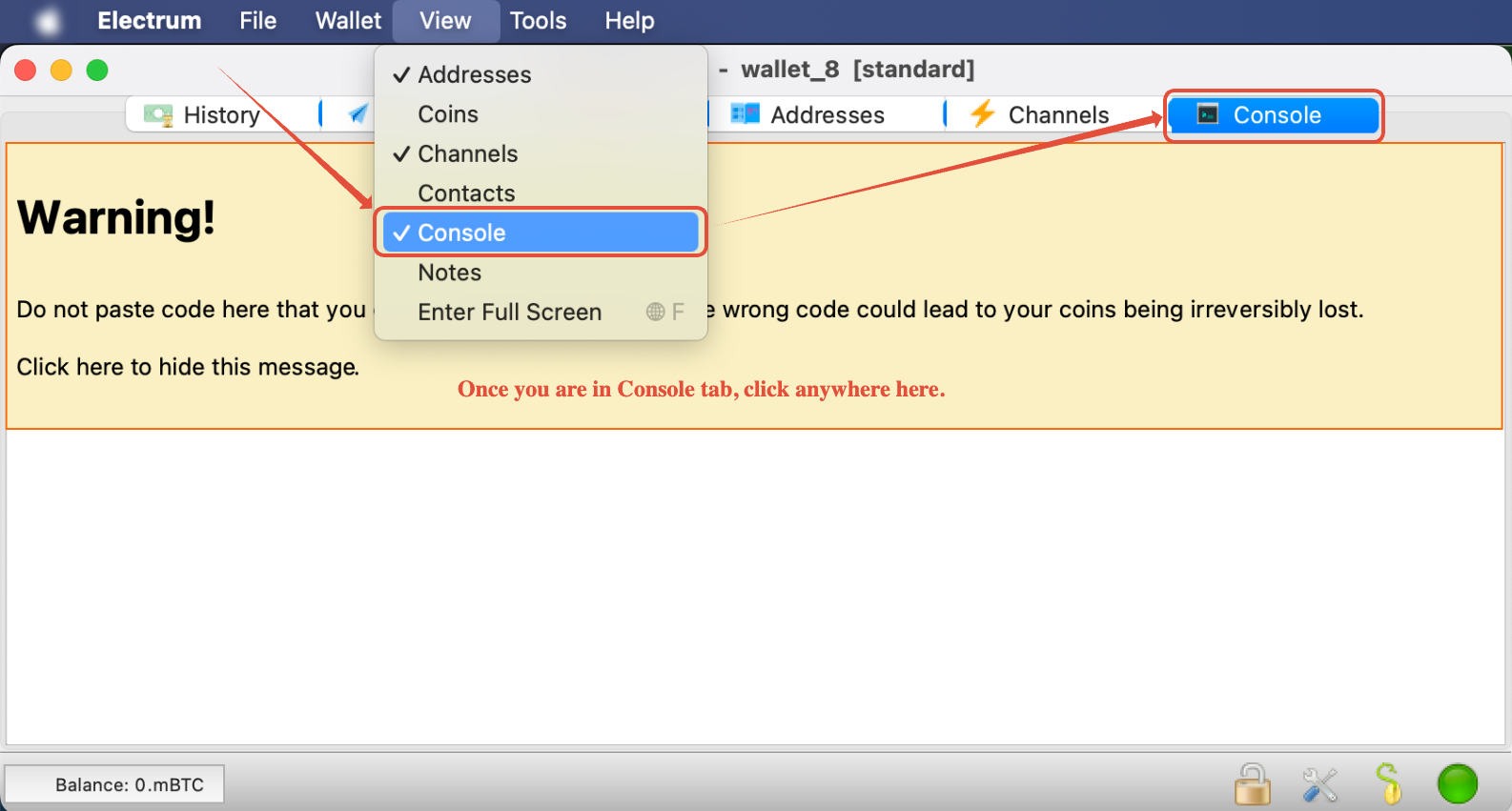Click the yellow minimize window button
The height and width of the screenshot is (811, 1512).
pos(61,71)
